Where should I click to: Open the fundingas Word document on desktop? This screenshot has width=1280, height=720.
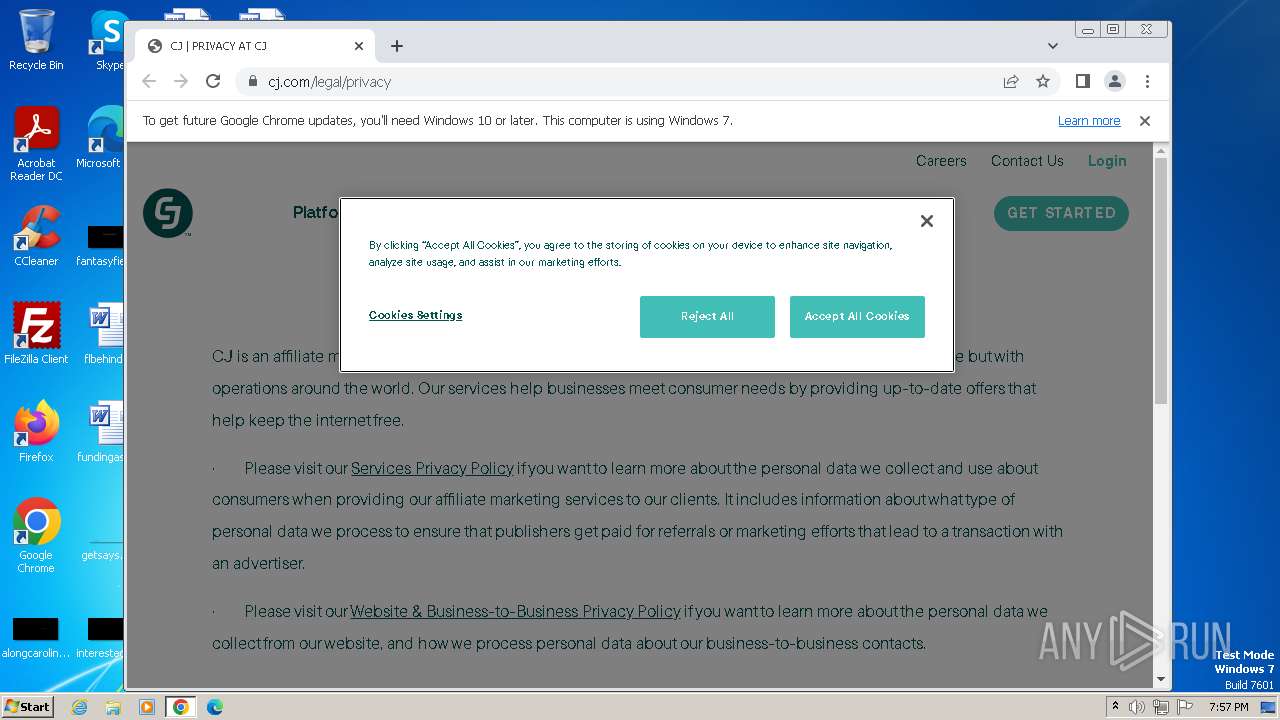[101, 431]
